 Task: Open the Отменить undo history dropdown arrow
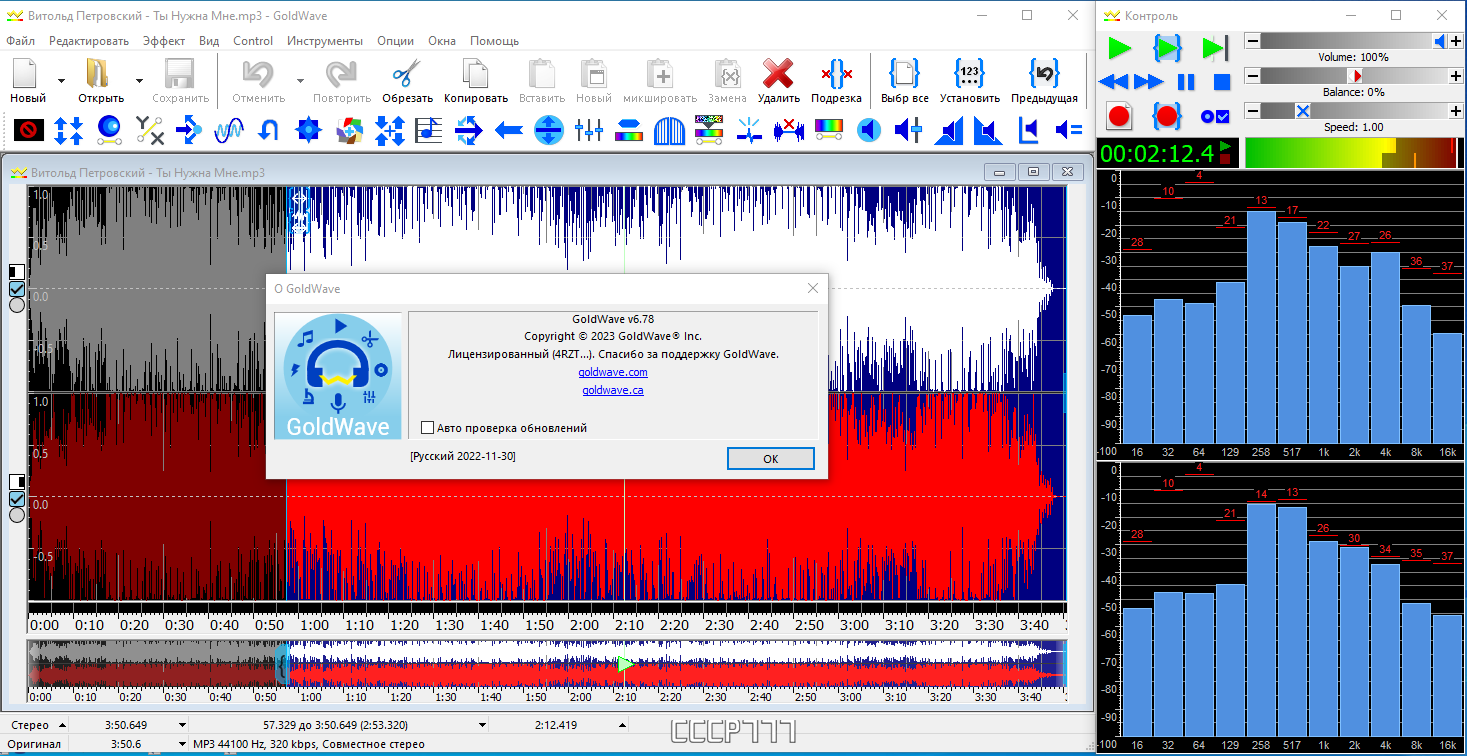(x=300, y=80)
